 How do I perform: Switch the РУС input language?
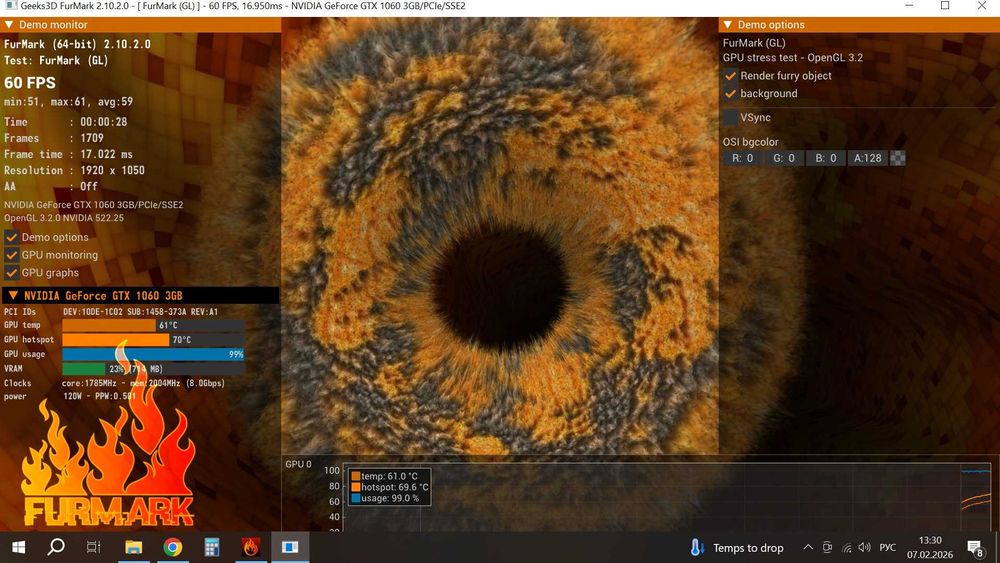click(x=888, y=548)
